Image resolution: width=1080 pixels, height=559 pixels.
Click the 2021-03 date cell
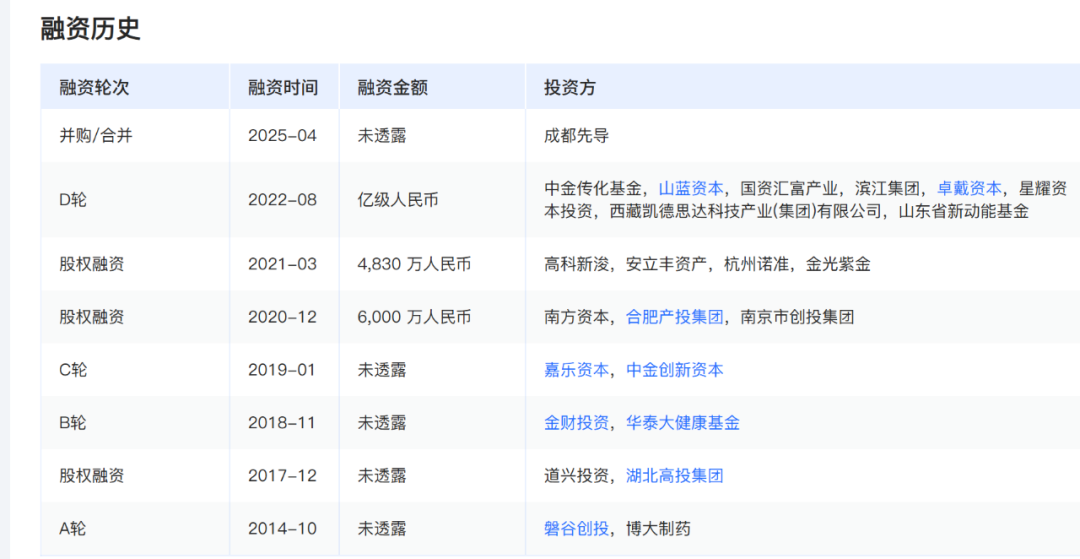(282, 264)
